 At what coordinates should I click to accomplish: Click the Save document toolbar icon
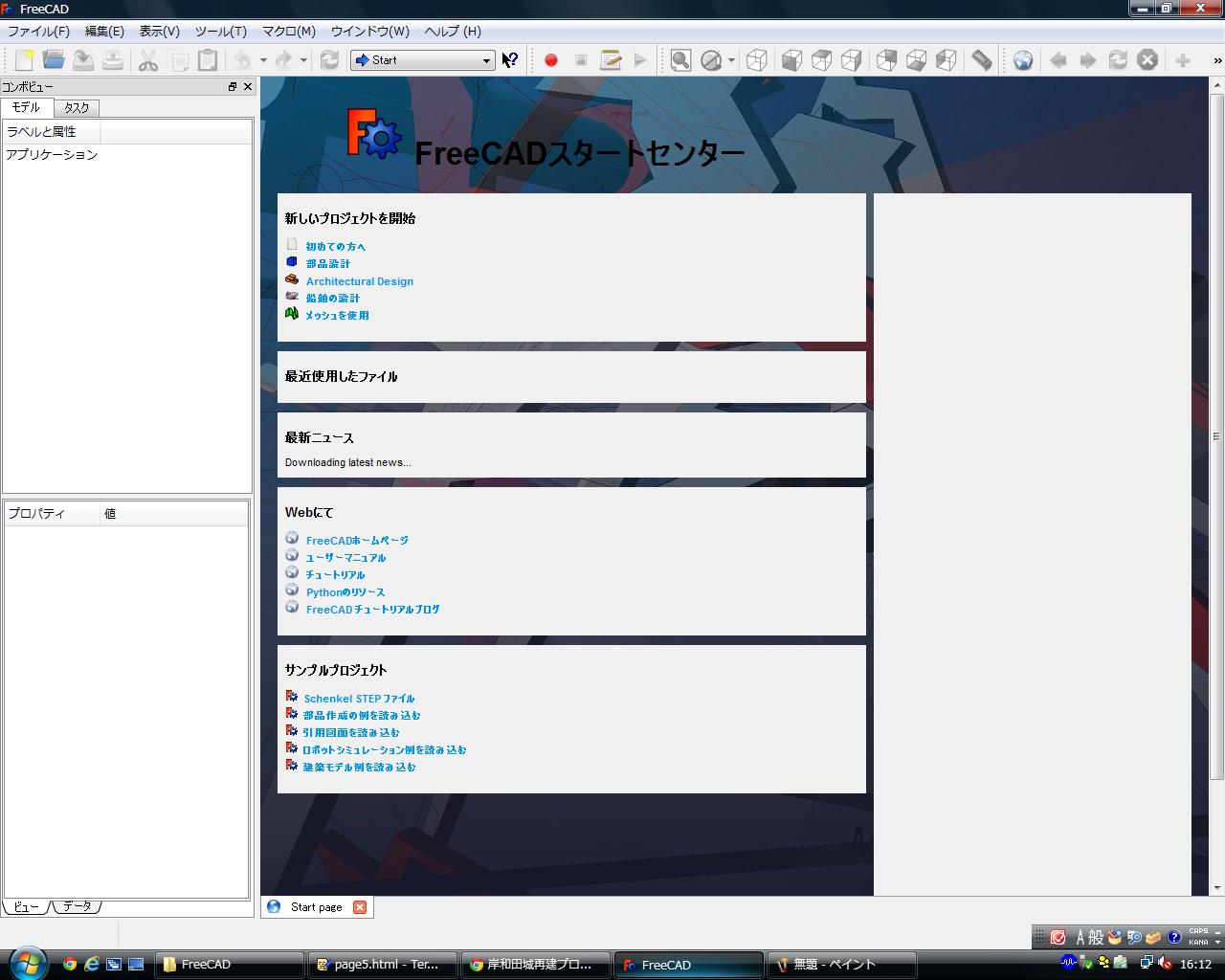[x=83, y=60]
